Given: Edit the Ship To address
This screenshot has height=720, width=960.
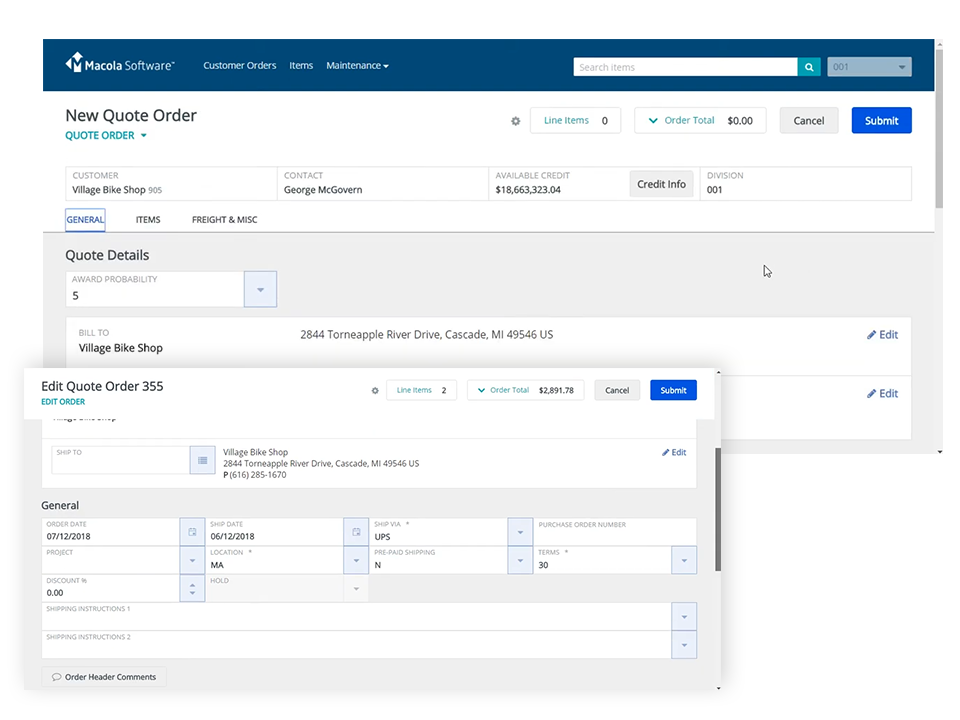Looking at the screenshot, I should (x=674, y=452).
